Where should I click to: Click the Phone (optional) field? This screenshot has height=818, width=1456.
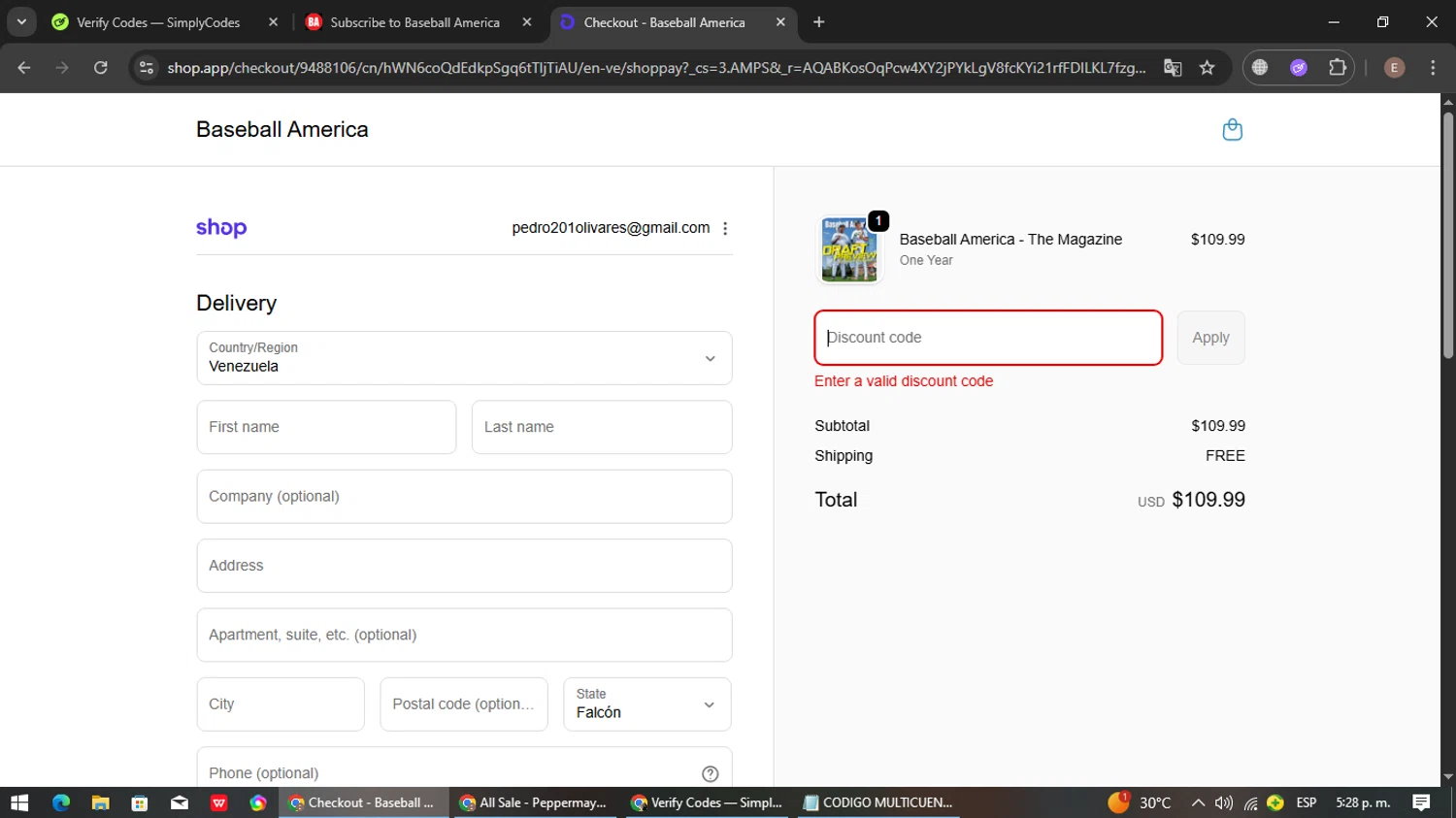click(x=464, y=769)
